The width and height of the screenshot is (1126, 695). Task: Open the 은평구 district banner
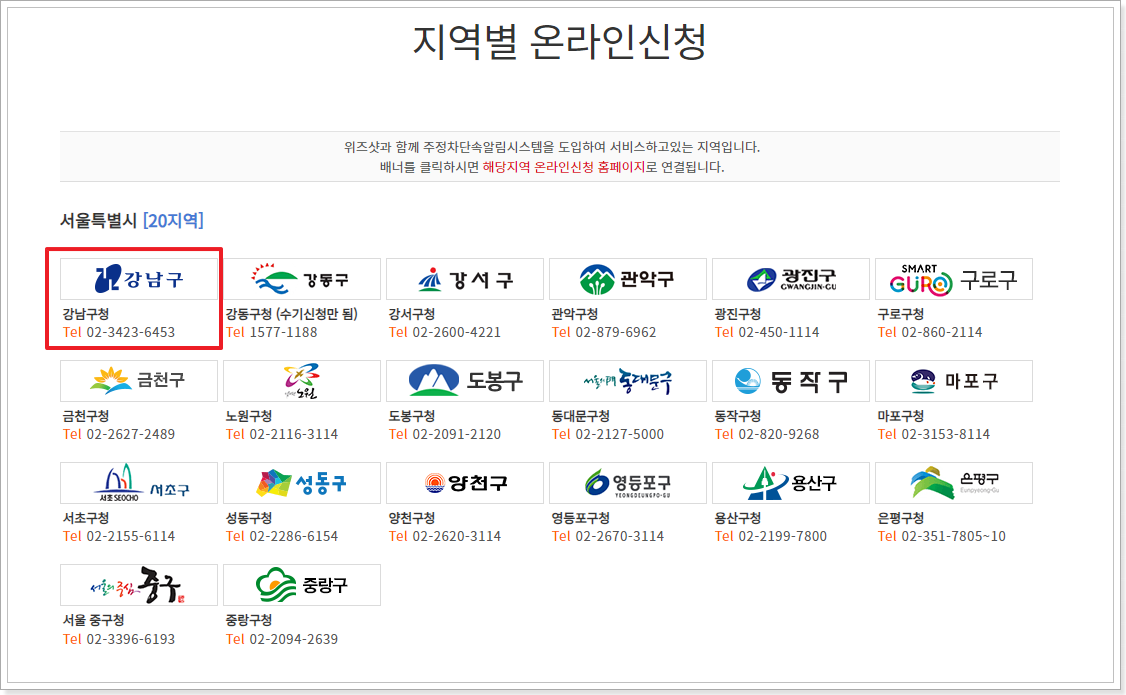pos(954,483)
